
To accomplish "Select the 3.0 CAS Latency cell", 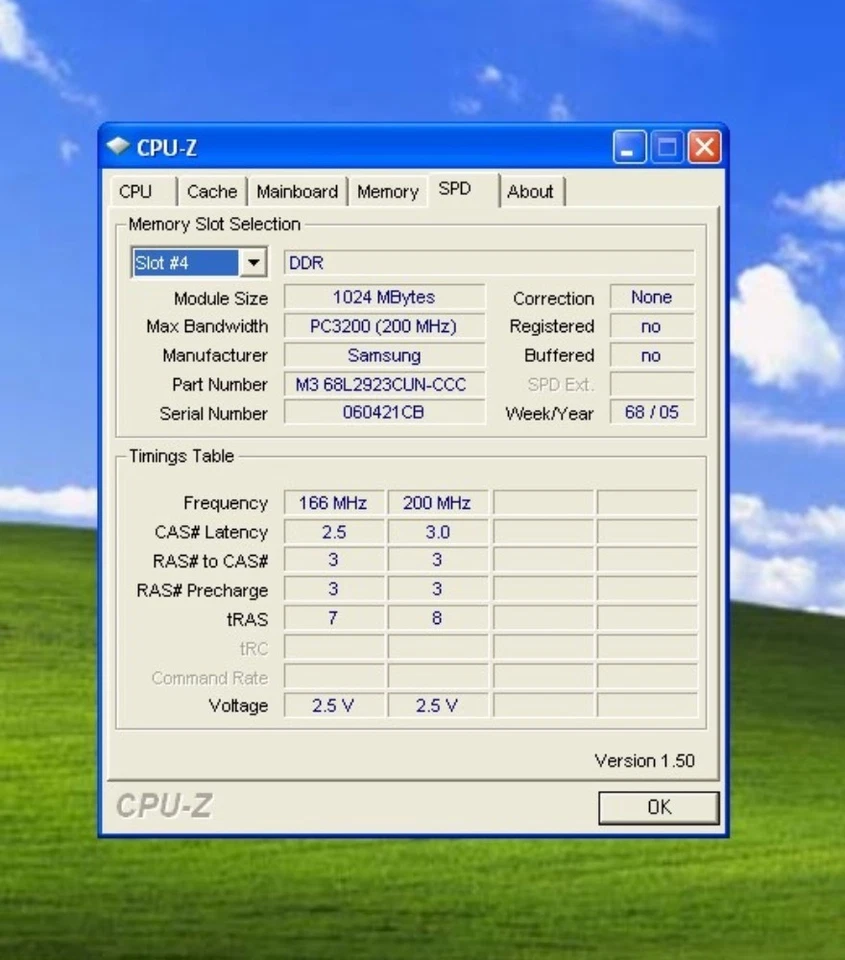I will [x=437, y=531].
